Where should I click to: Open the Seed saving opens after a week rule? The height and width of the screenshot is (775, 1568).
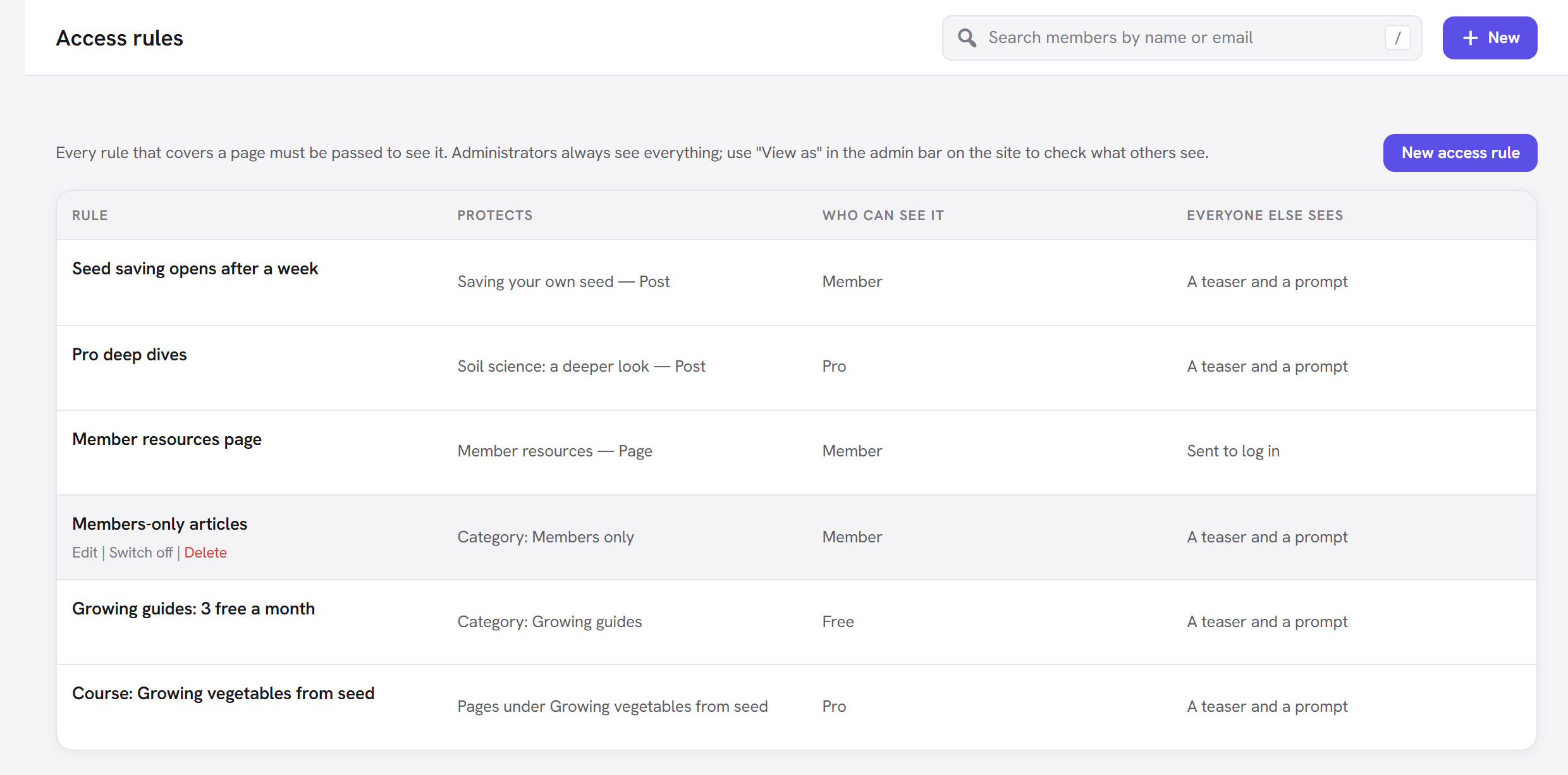tap(195, 269)
